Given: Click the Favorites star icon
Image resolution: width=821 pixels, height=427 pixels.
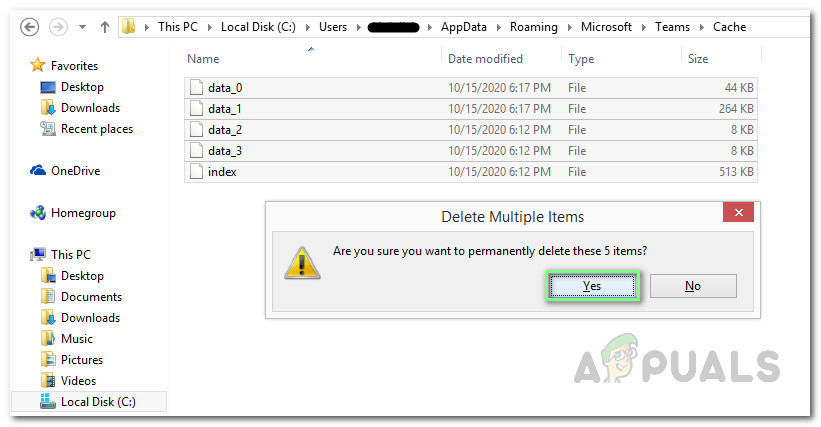Looking at the screenshot, I should (38, 65).
